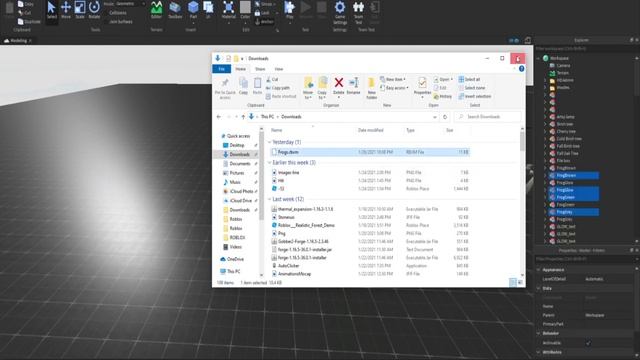The width and height of the screenshot is (640, 360).
Task: Click New item in File Explorer ribbon
Action: pyautogui.click(x=393, y=79)
